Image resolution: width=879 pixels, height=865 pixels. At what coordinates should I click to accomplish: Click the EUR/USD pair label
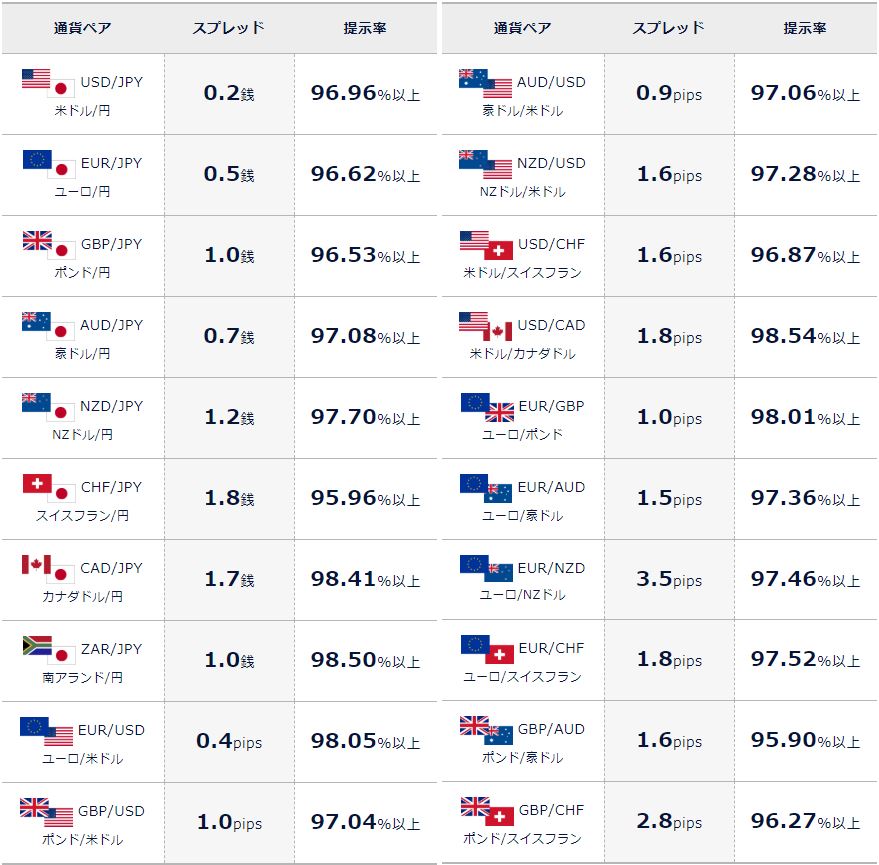pyautogui.click(x=111, y=730)
